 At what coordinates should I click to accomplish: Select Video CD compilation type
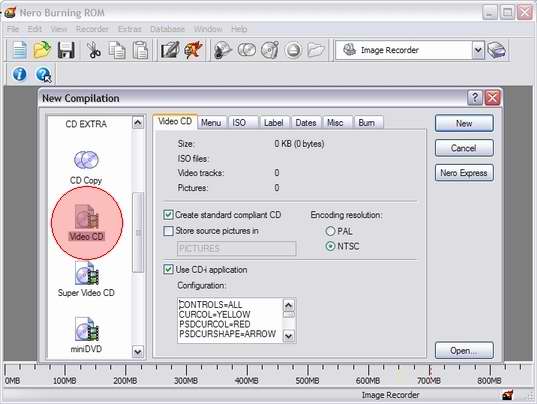86,222
